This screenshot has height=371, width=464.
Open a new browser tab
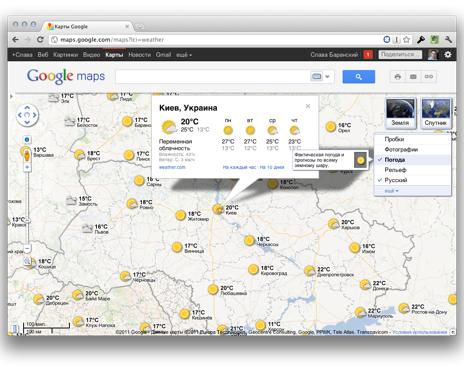140,26
